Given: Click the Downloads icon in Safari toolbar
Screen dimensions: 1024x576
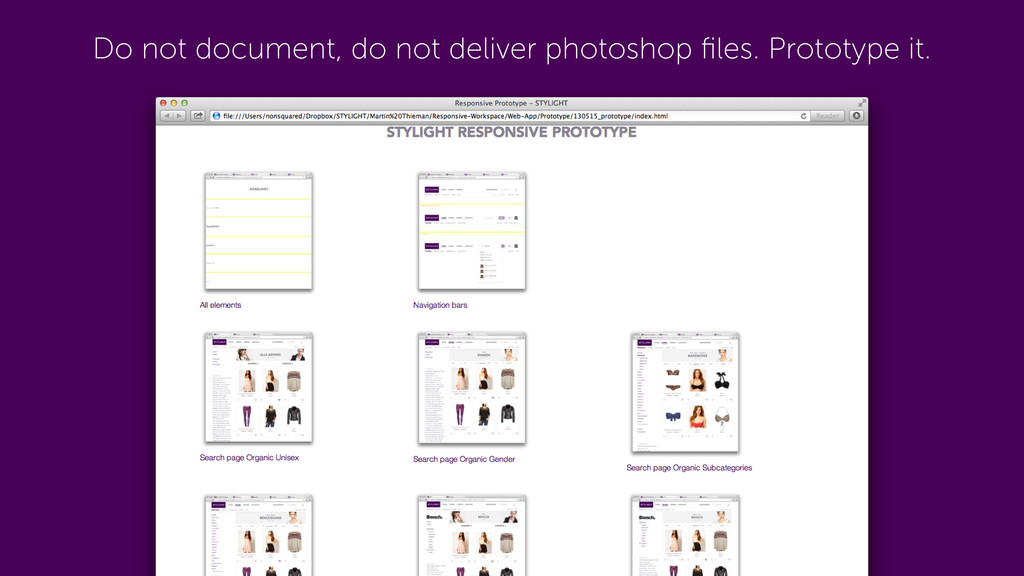Looking at the screenshot, I should pyautogui.click(x=856, y=116).
